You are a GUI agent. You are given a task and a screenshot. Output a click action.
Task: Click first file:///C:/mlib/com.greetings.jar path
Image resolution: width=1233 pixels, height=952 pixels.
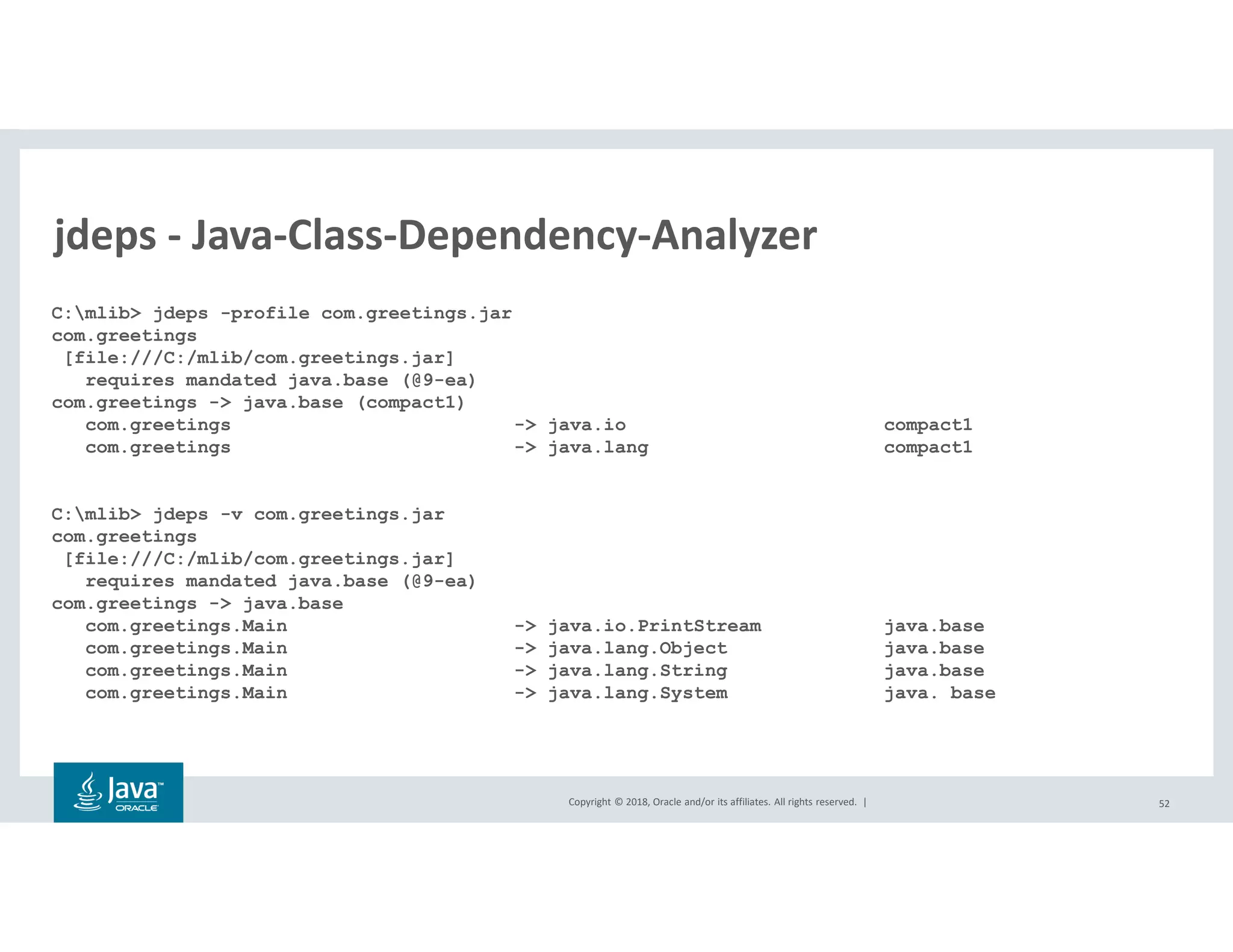pos(259,358)
